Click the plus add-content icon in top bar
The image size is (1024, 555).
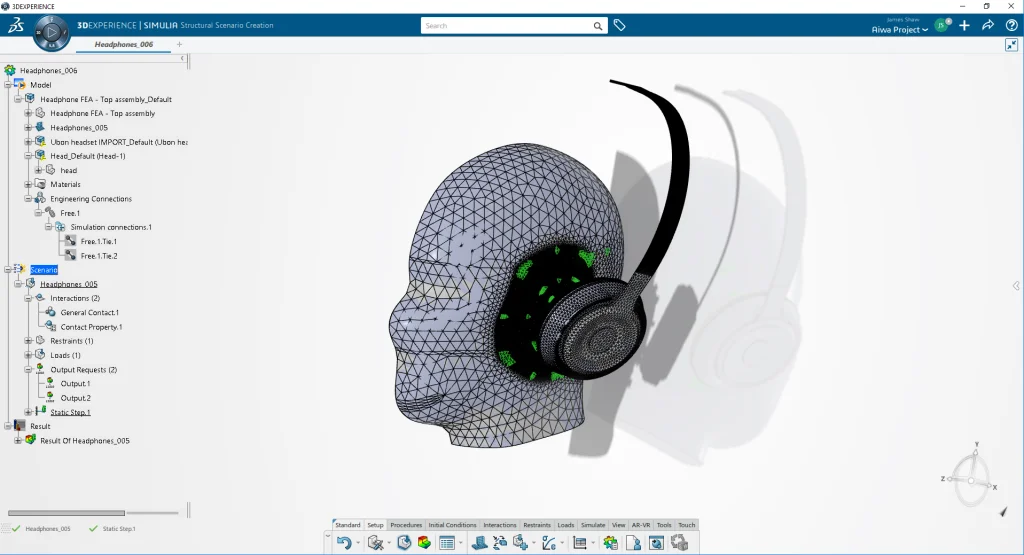(964, 25)
